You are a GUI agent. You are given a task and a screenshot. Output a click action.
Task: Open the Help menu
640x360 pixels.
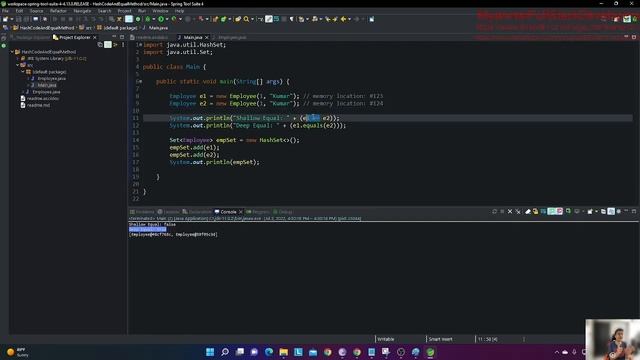(179, 11)
